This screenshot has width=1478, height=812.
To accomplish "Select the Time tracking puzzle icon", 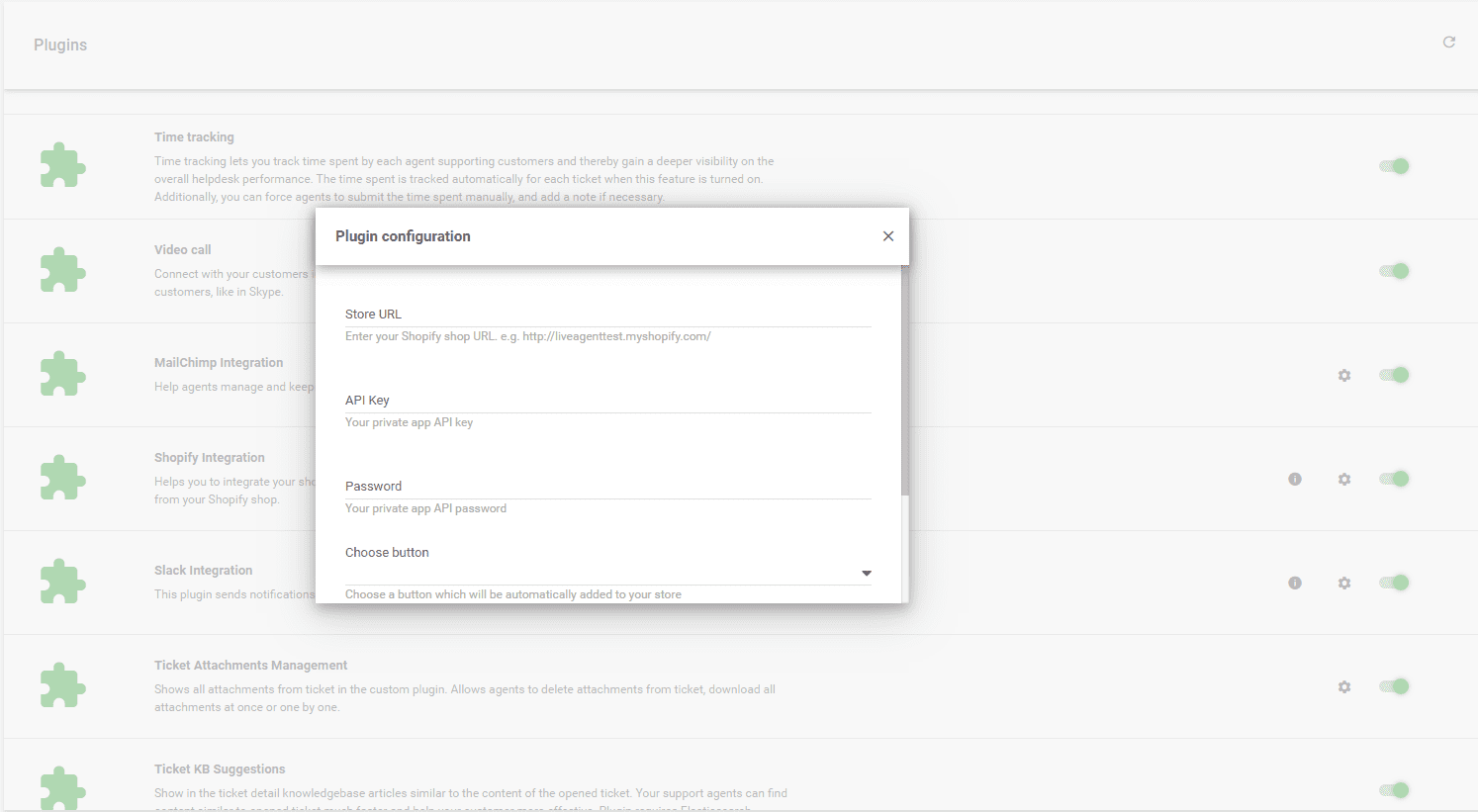I will point(62,165).
